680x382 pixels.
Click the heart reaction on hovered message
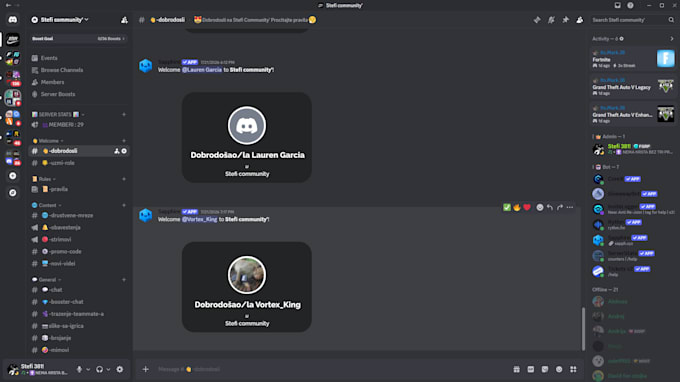[x=527, y=208]
